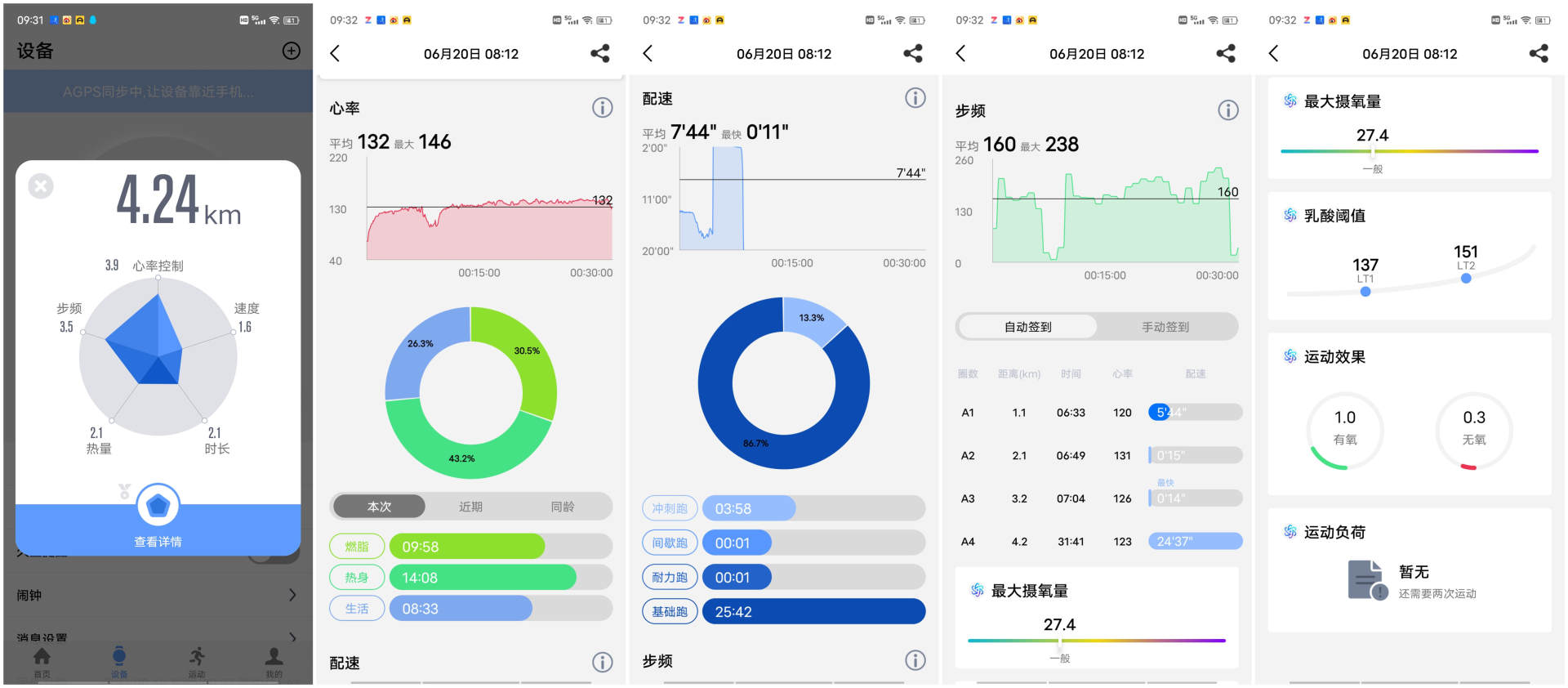Toggle the 燃脂 heart rate zone pill
This screenshot has width=1568, height=688.
coord(357,546)
